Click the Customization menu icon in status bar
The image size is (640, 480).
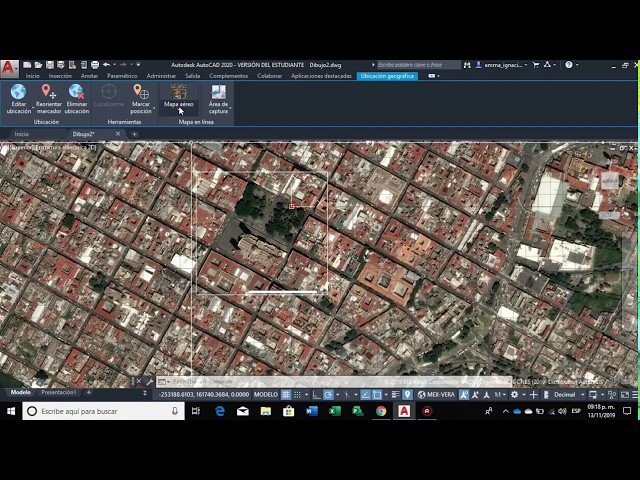(635, 395)
